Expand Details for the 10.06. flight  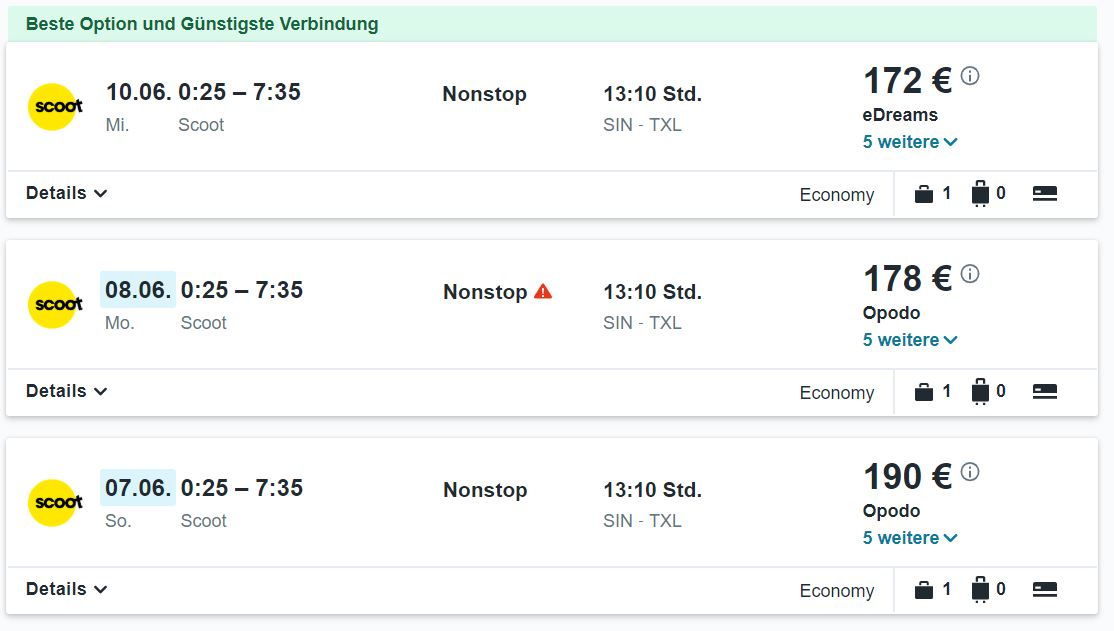[66, 193]
